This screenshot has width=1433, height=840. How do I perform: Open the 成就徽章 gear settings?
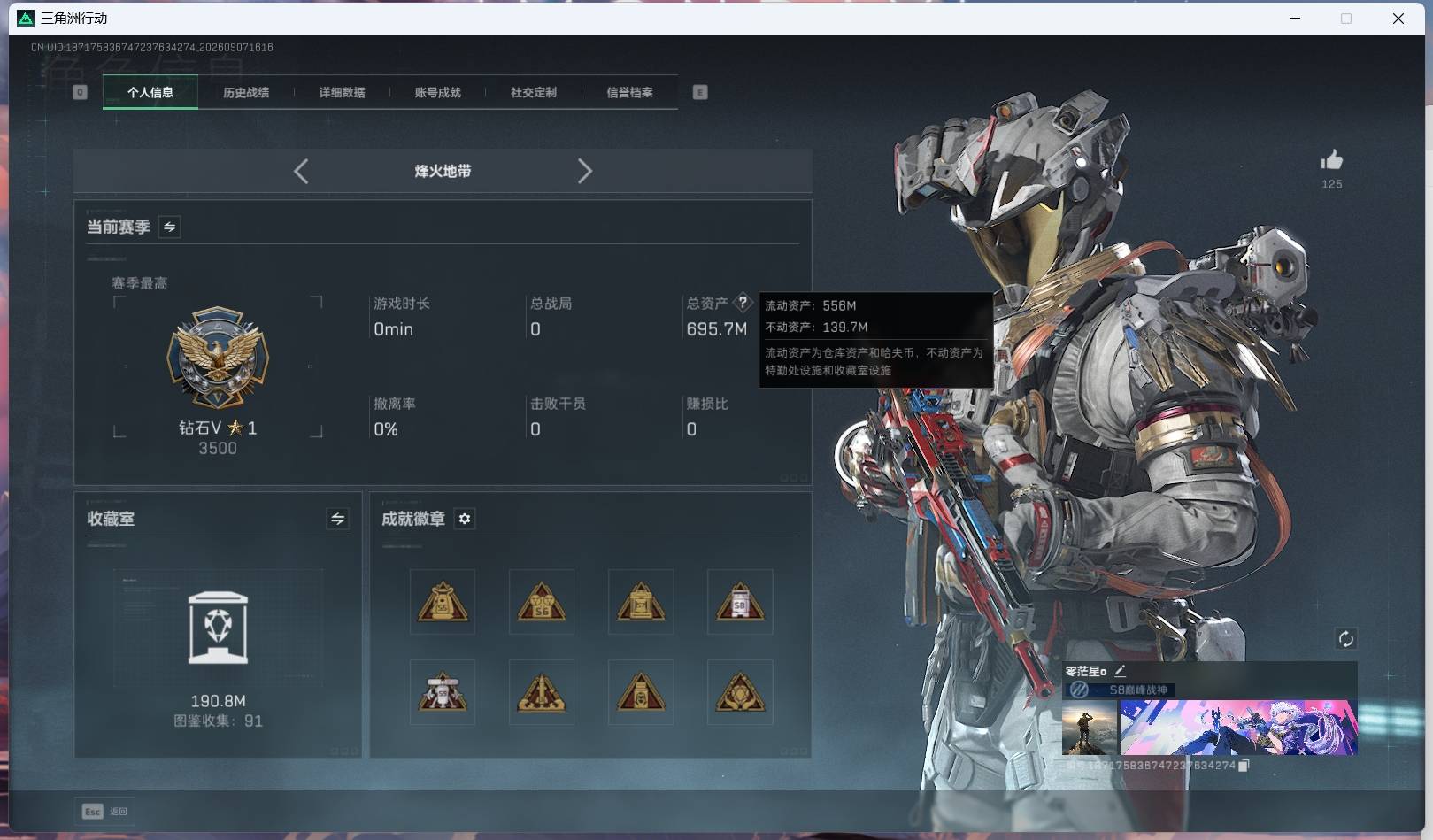[x=465, y=519]
